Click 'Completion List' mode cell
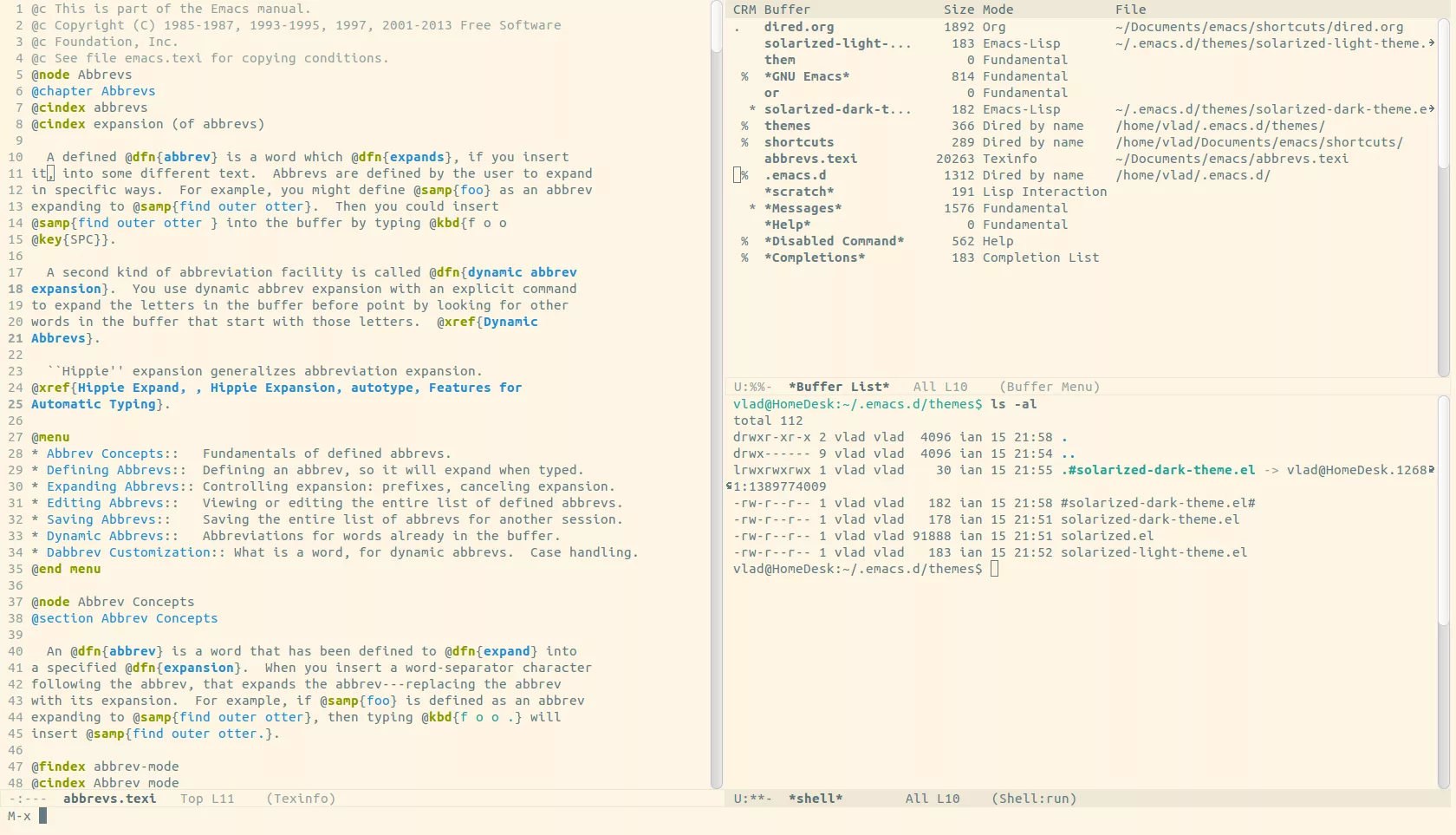The height and width of the screenshot is (835, 1456). [1041, 258]
